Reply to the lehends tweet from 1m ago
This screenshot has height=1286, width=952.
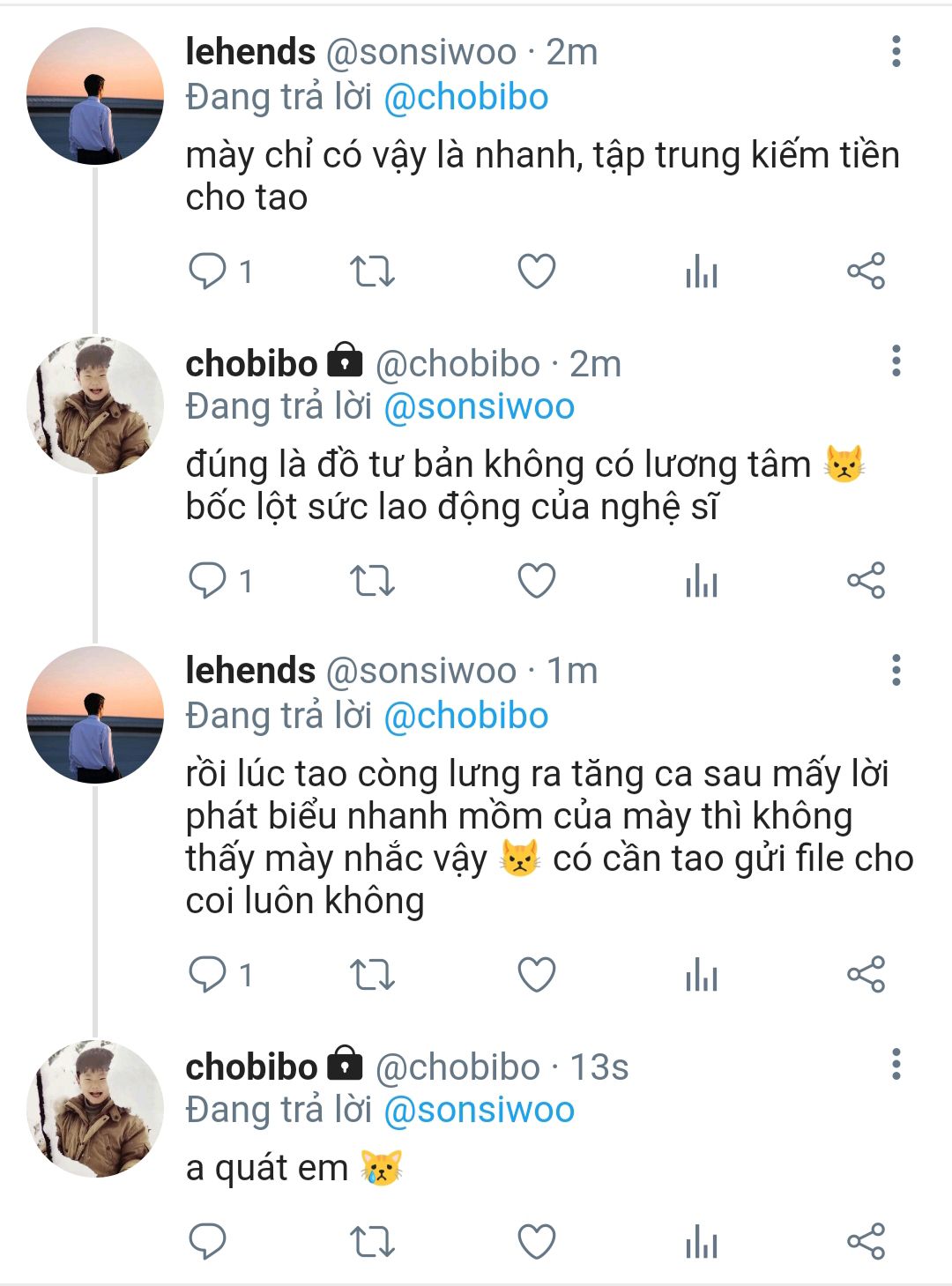point(208,975)
